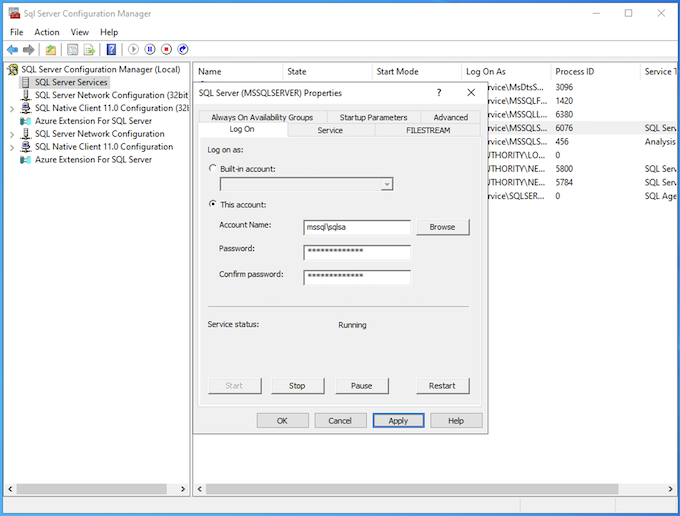Click the Pause Service toolbar icon
This screenshot has height=516, width=680.
pos(150,49)
